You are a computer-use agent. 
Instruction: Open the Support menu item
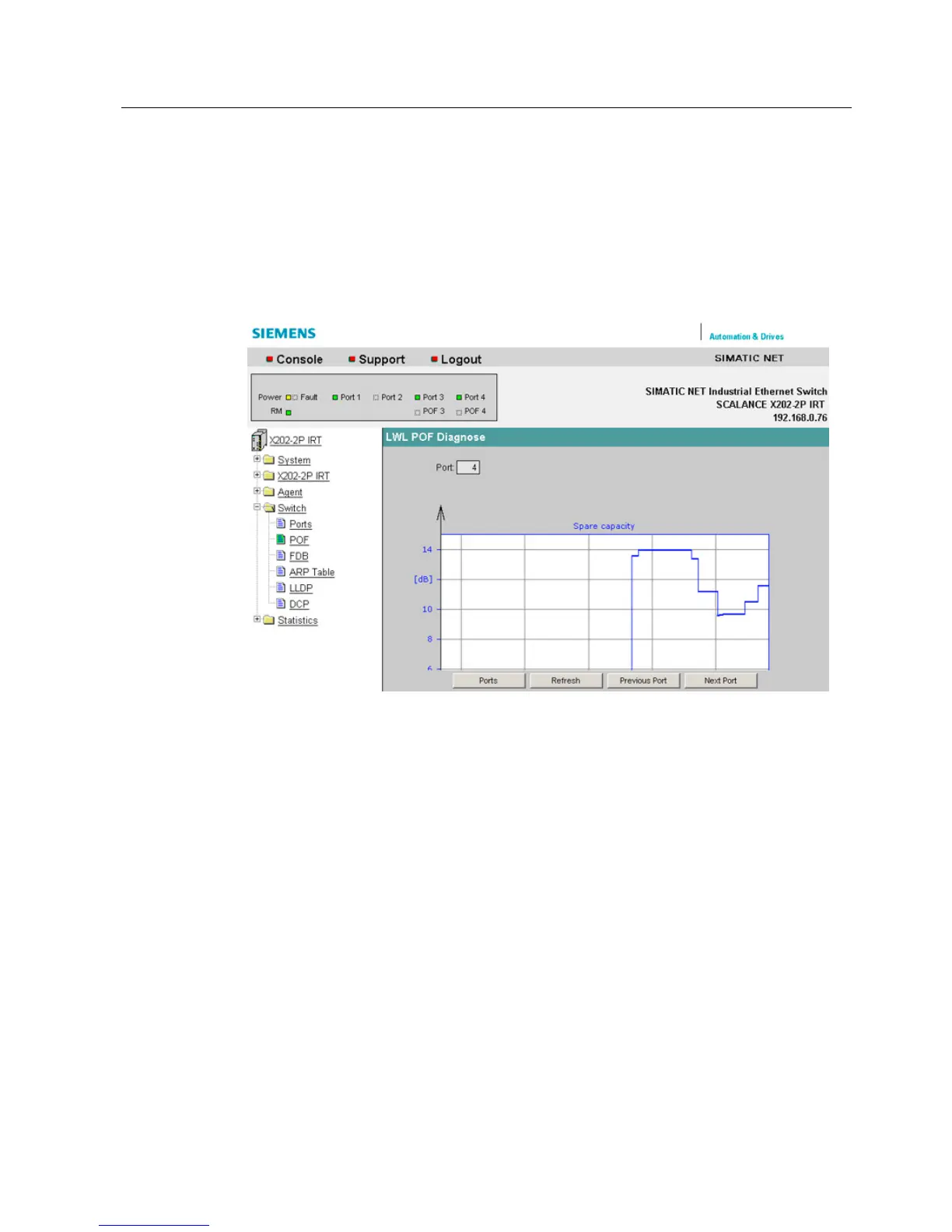point(382,359)
